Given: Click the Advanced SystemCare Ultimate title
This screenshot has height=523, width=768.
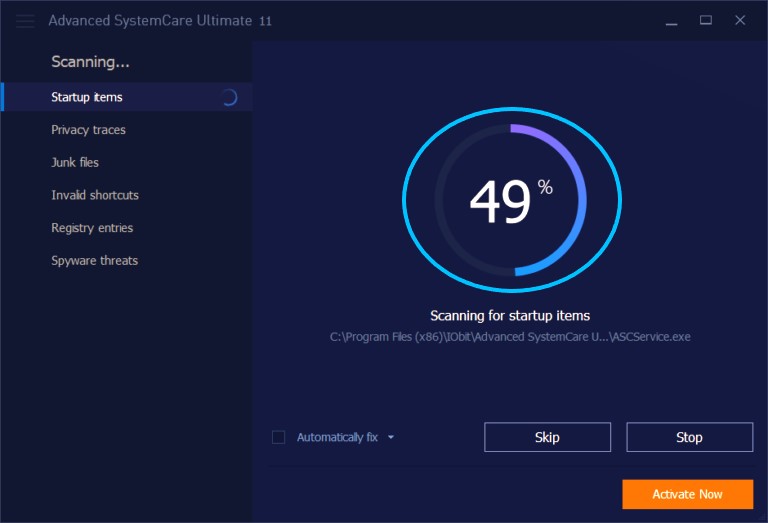Looking at the screenshot, I should [160, 21].
